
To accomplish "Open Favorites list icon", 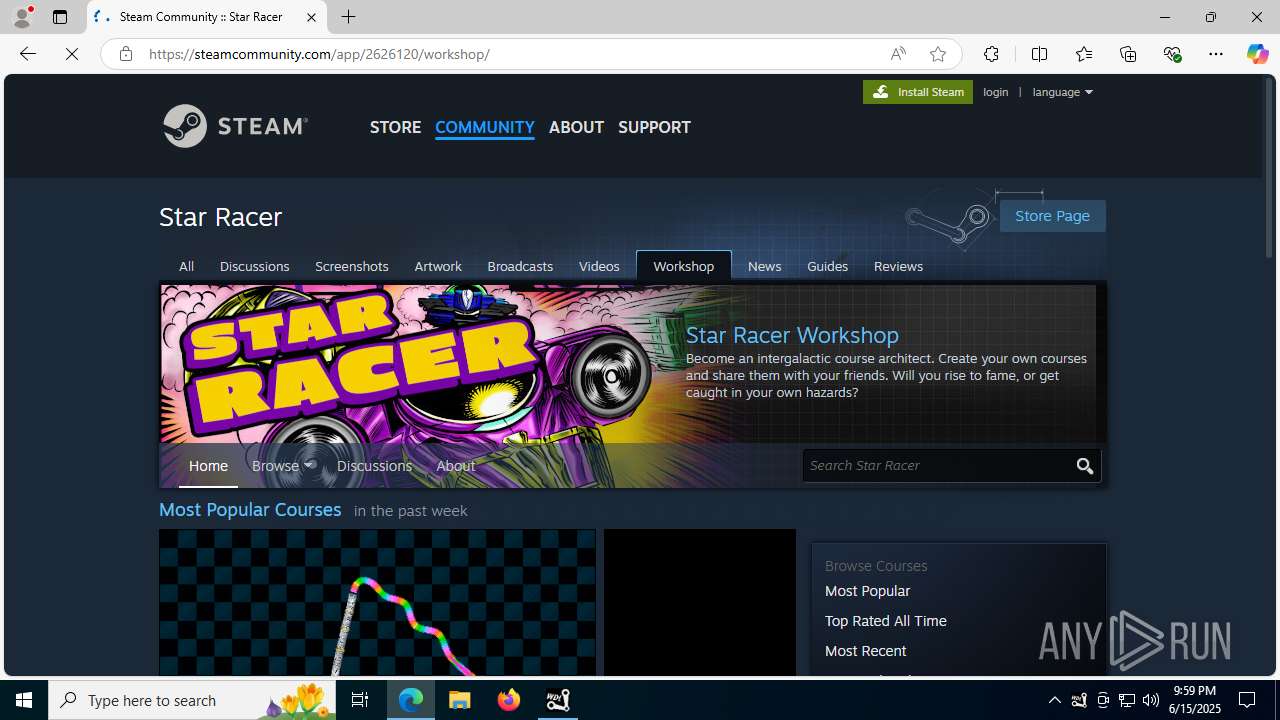I will [1084, 54].
